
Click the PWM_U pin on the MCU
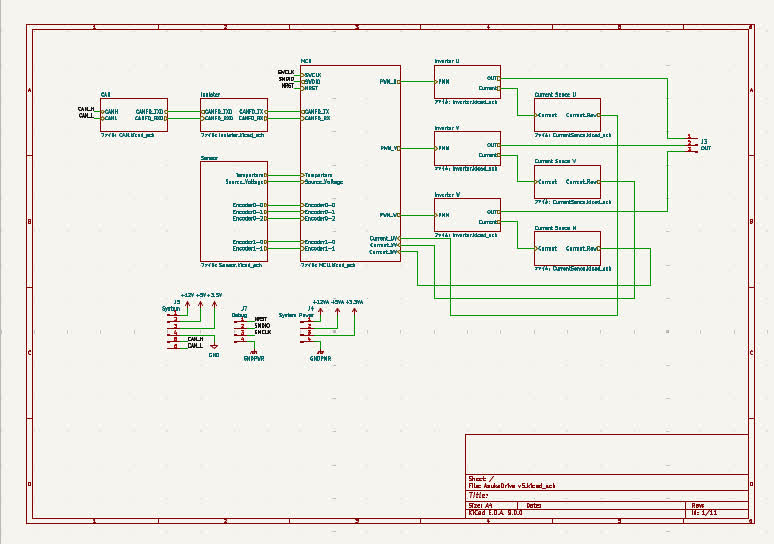389,81
